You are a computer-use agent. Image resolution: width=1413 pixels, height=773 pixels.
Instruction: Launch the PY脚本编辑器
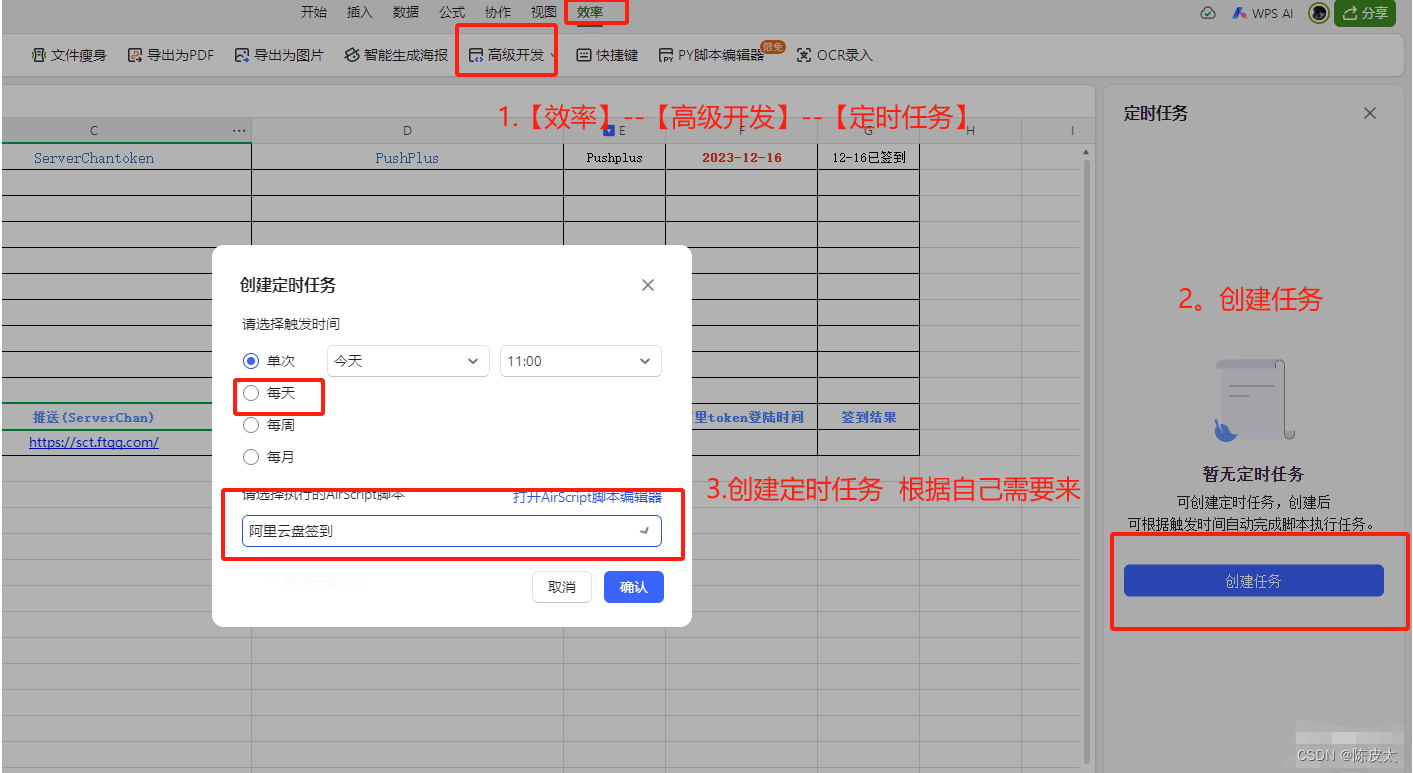tap(711, 56)
